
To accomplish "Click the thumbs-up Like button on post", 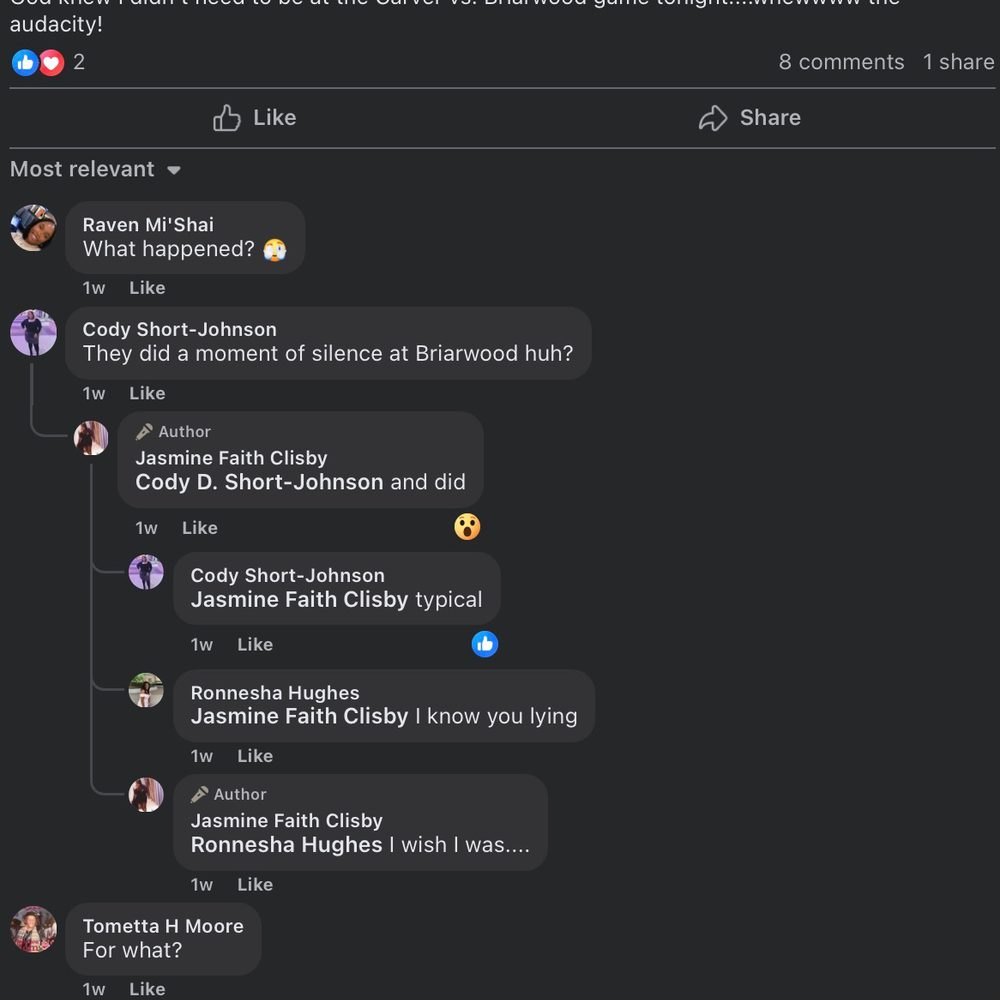I will (254, 118).
